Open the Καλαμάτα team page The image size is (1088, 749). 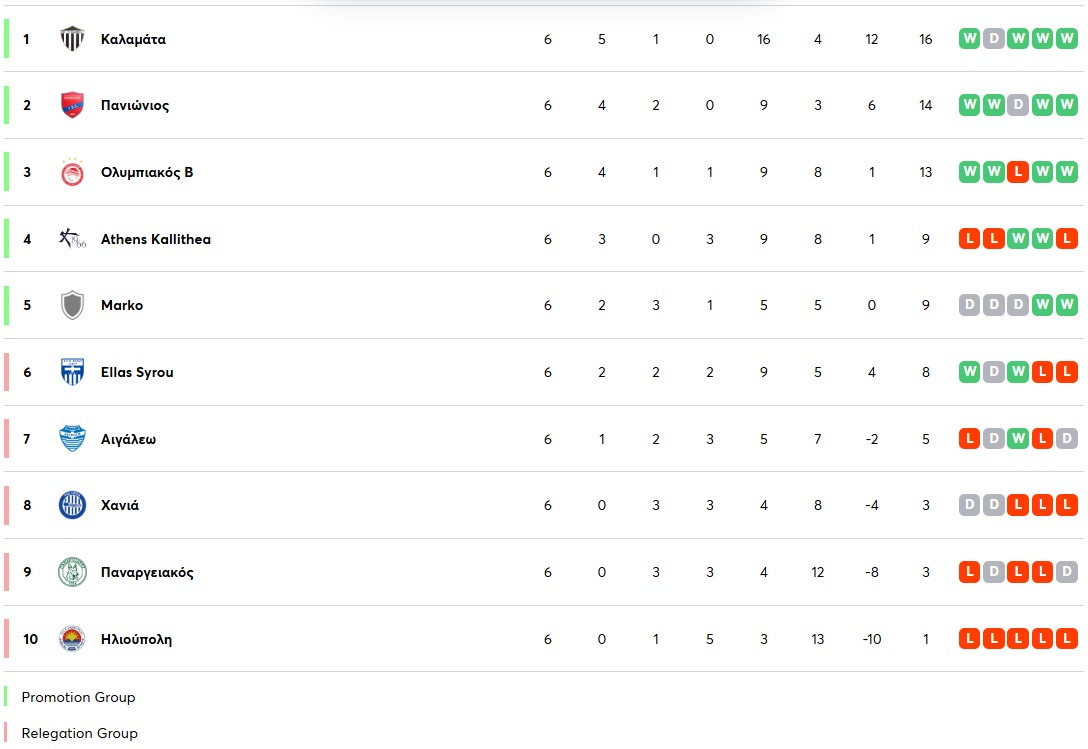click(133, 39)
